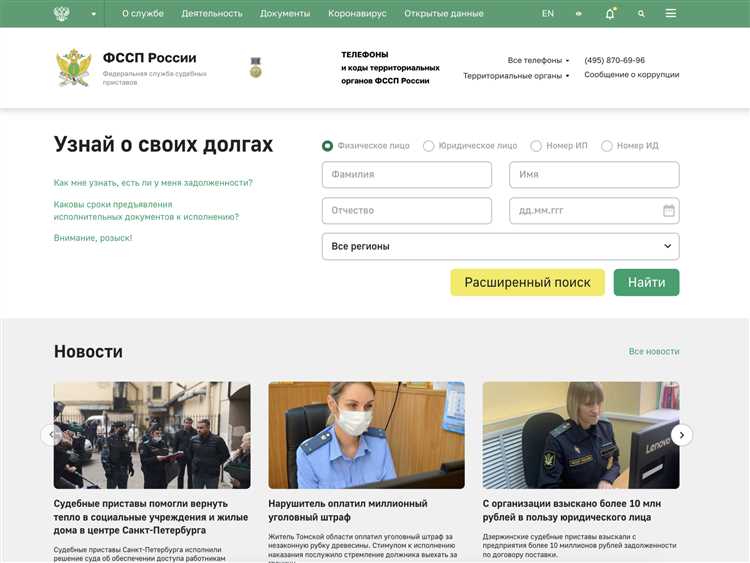750x563 pixels.
Task: Expand the arrow next to the navbar emblem
Action: coord(94,14)
